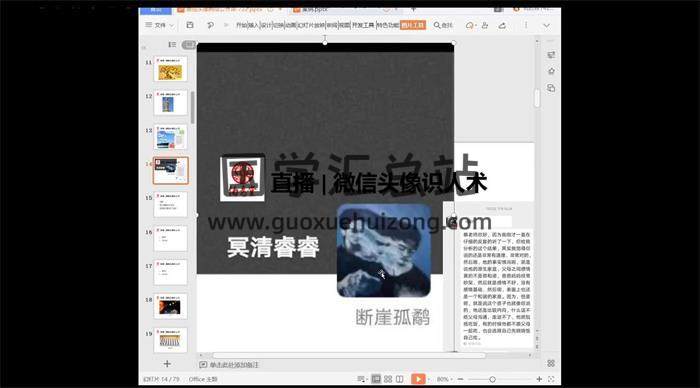Open the vertical three-dot more menu
Image resolution: width=700 pixels, height=388 pixels.
pyautogui.click(x=525, y=25)
